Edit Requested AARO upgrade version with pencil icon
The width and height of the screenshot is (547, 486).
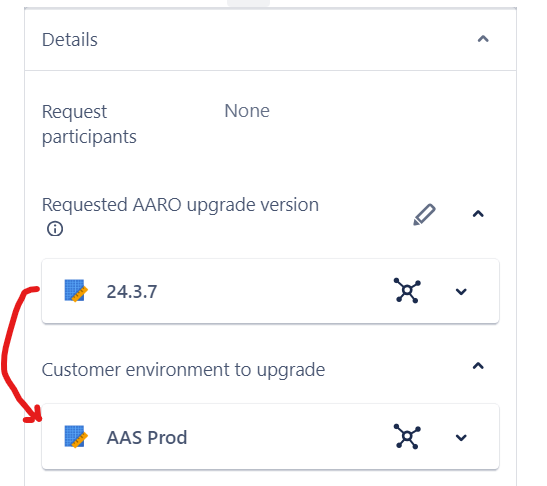pyautogui.click(x=424, y=214)
